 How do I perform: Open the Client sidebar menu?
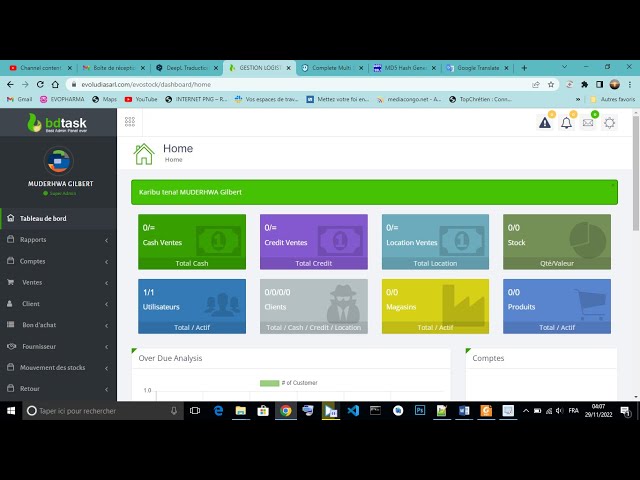pyautogui.click(x=58, y=304)
